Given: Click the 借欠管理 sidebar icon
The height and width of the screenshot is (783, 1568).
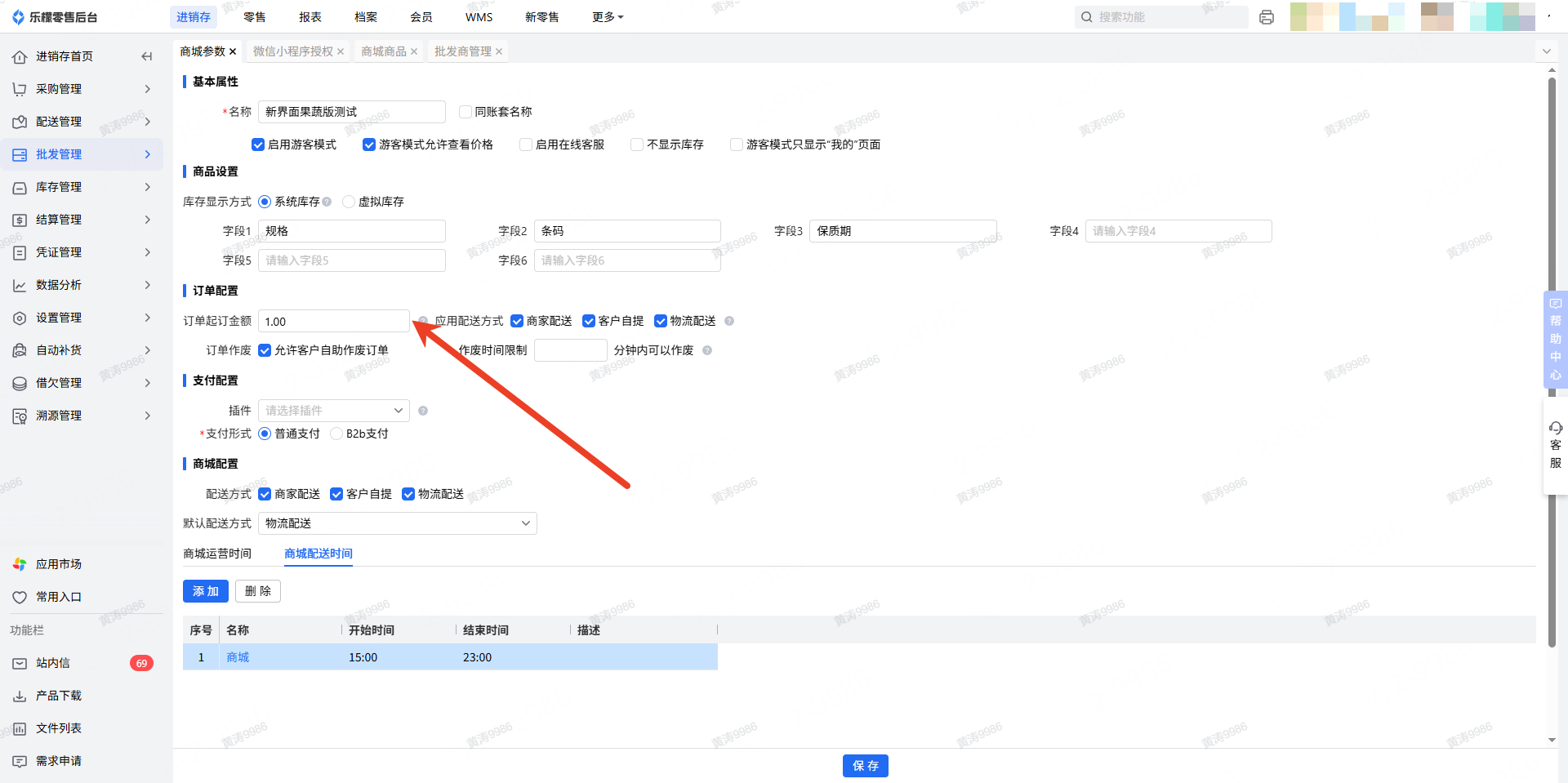Looking at the screenshot, I should coord(20,383).
